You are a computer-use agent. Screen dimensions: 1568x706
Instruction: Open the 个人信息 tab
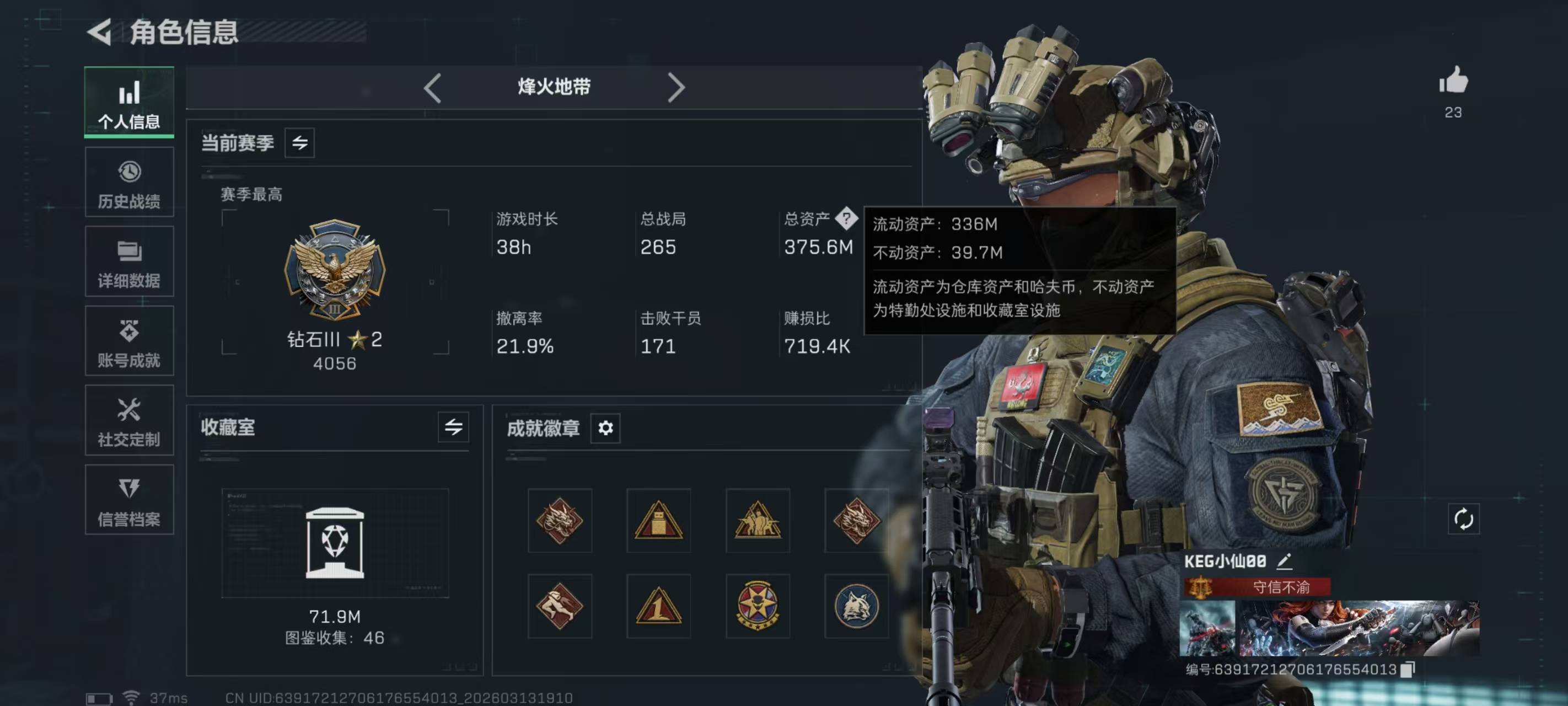point(129,101)
